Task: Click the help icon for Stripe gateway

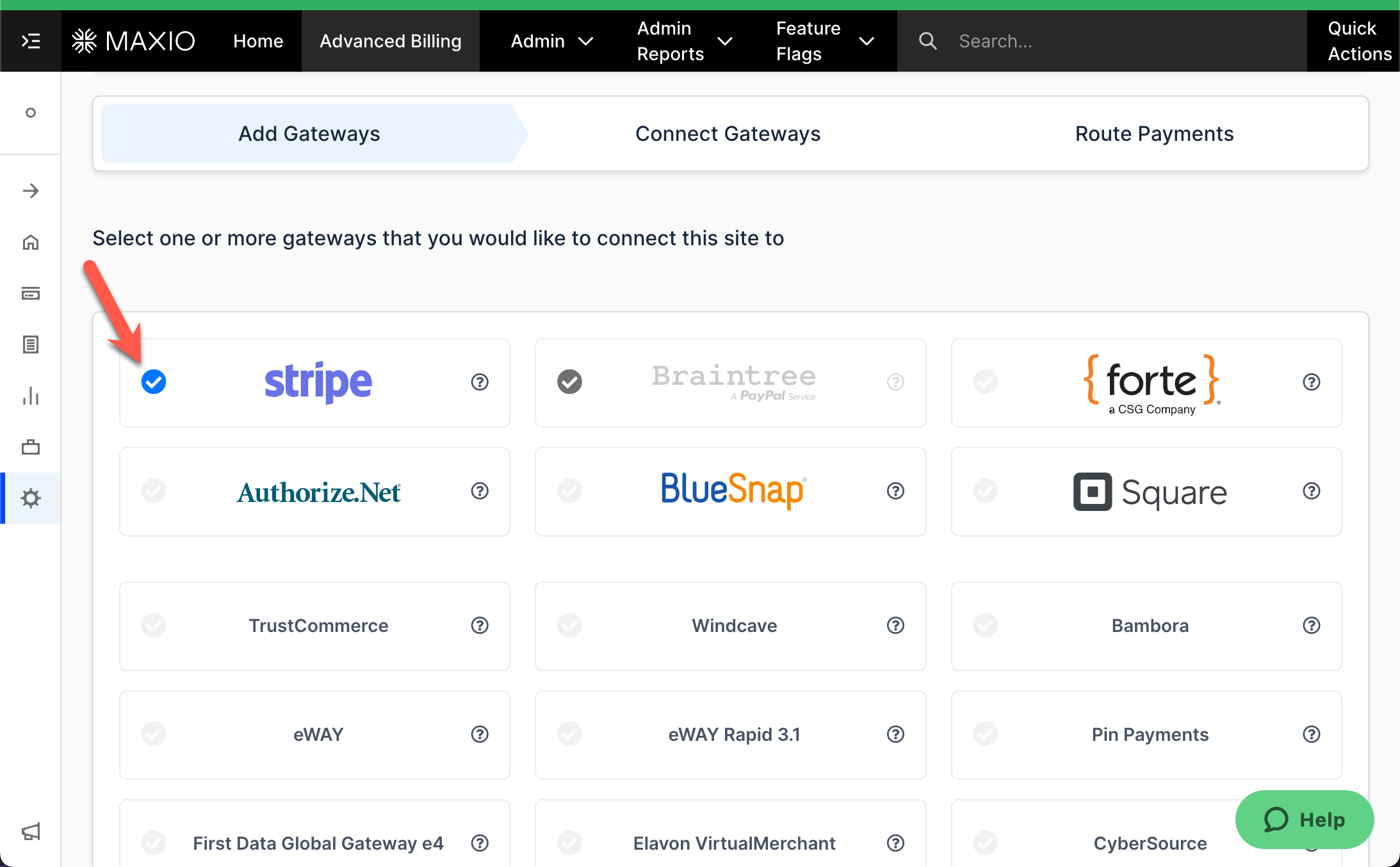Action: (x=480, y=382)
